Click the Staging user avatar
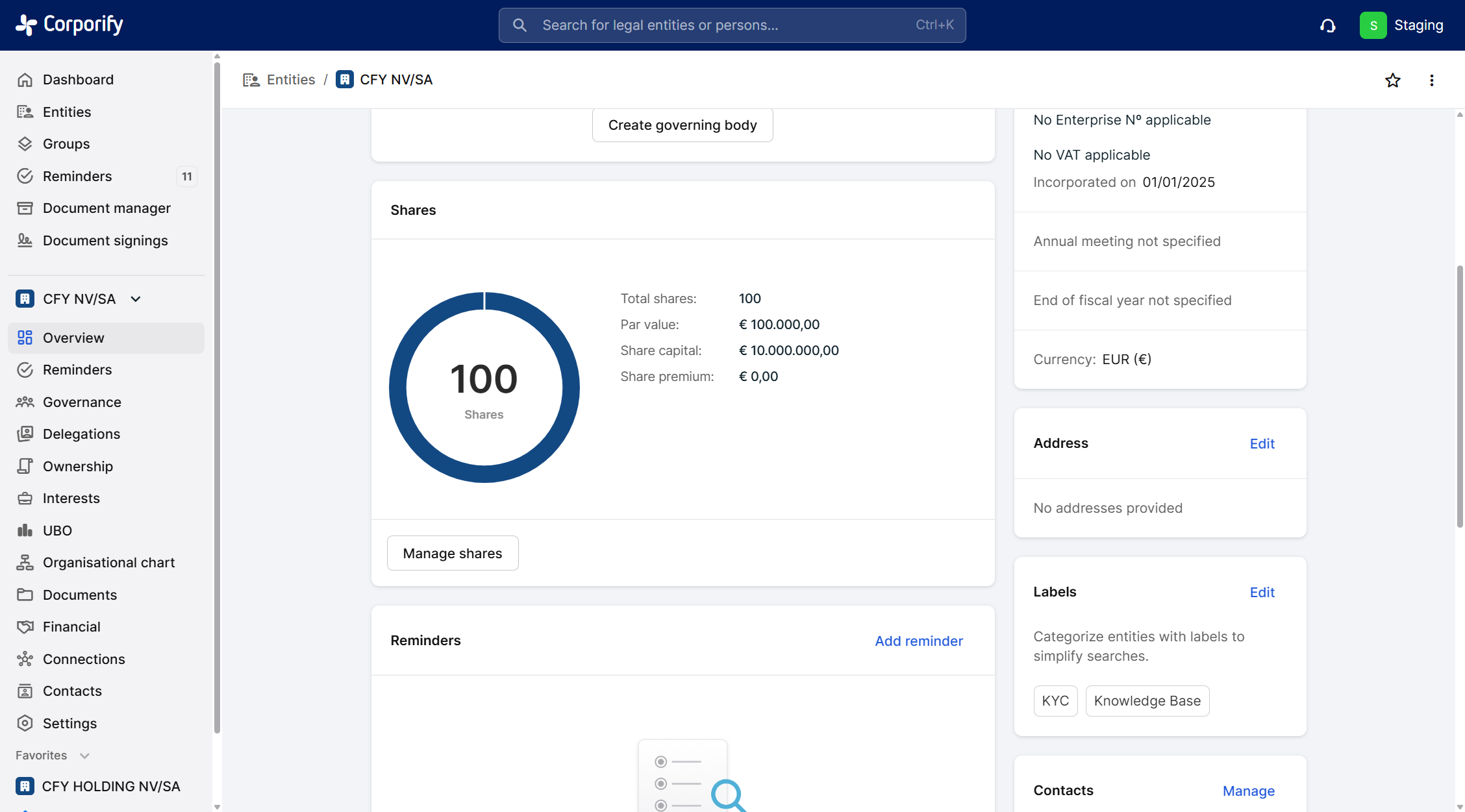 pyautogui.click(x=1373, y=25)
